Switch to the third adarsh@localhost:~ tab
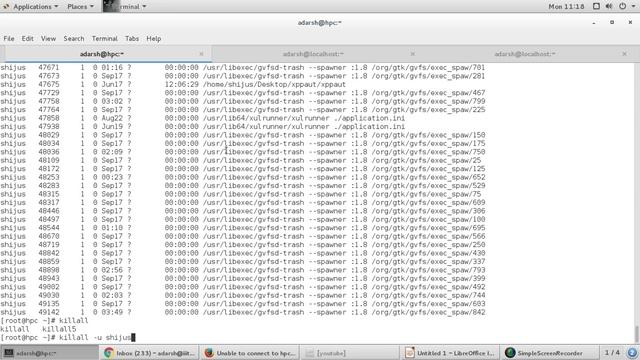Image resolution: width=640 pixels, height=360 pixels. (x=524, y=54)
